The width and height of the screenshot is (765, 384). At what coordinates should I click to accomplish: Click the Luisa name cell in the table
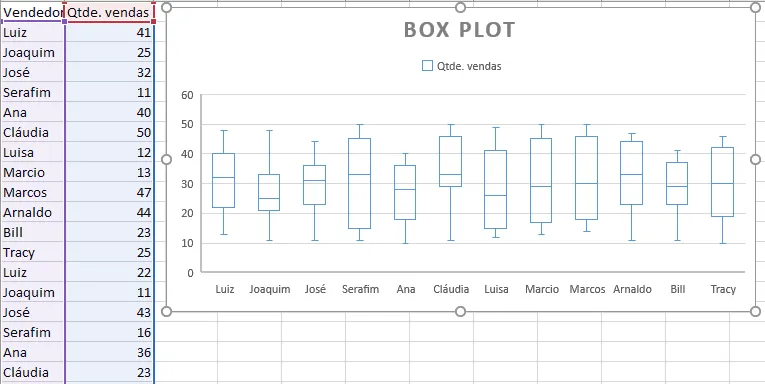pos(33,152)
